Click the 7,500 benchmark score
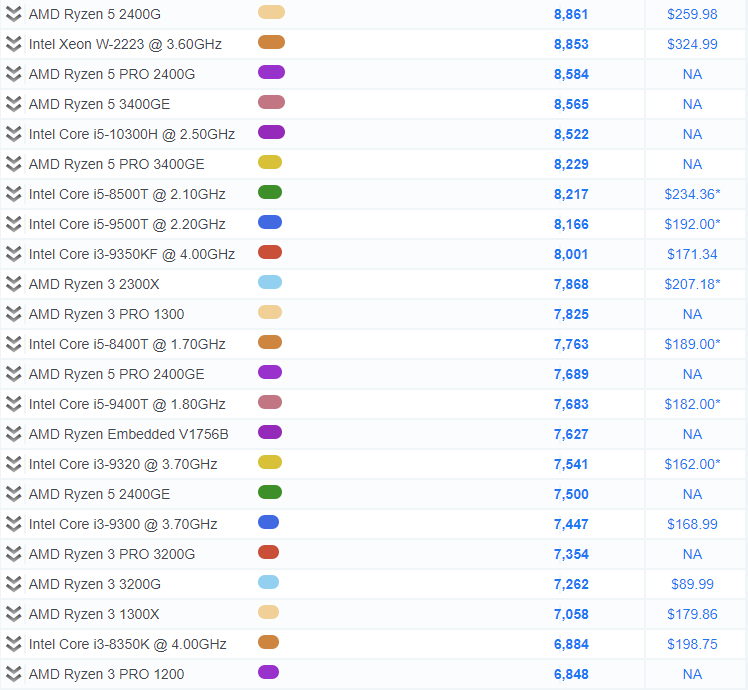 pos(571,494)
